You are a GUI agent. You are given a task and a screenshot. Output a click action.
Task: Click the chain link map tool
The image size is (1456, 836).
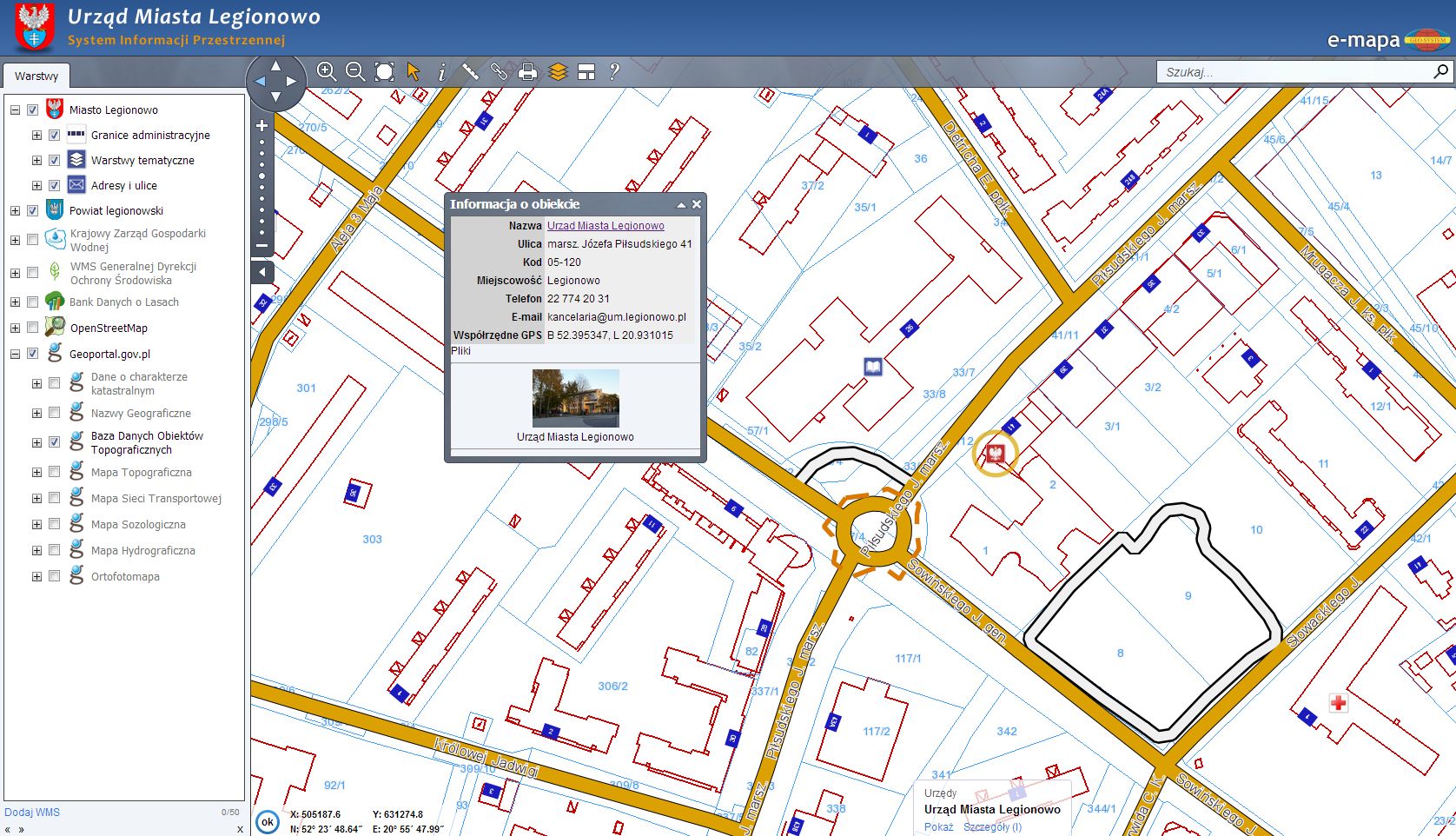point(499,71)
